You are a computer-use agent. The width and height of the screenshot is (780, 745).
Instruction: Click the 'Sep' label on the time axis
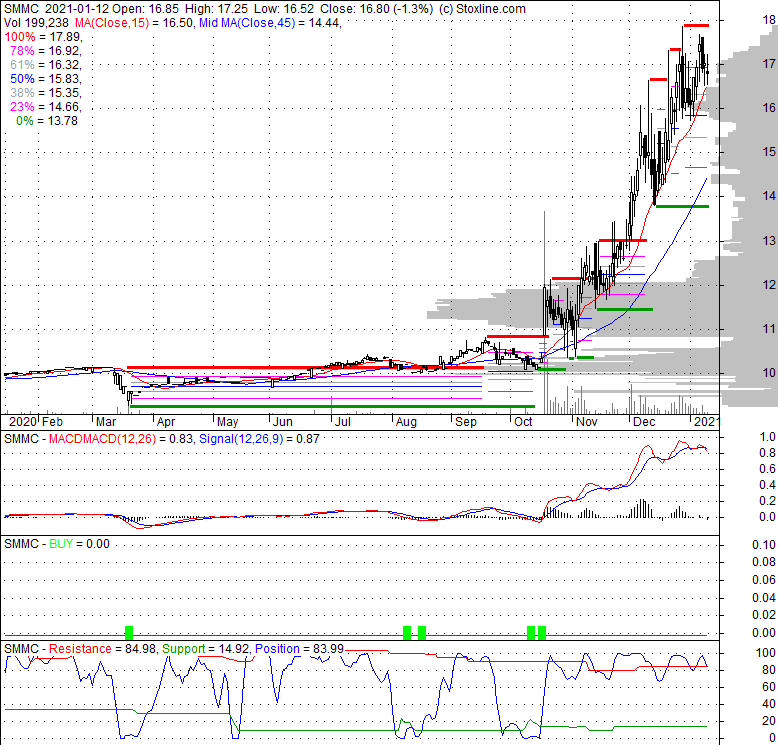pos(466,422)
